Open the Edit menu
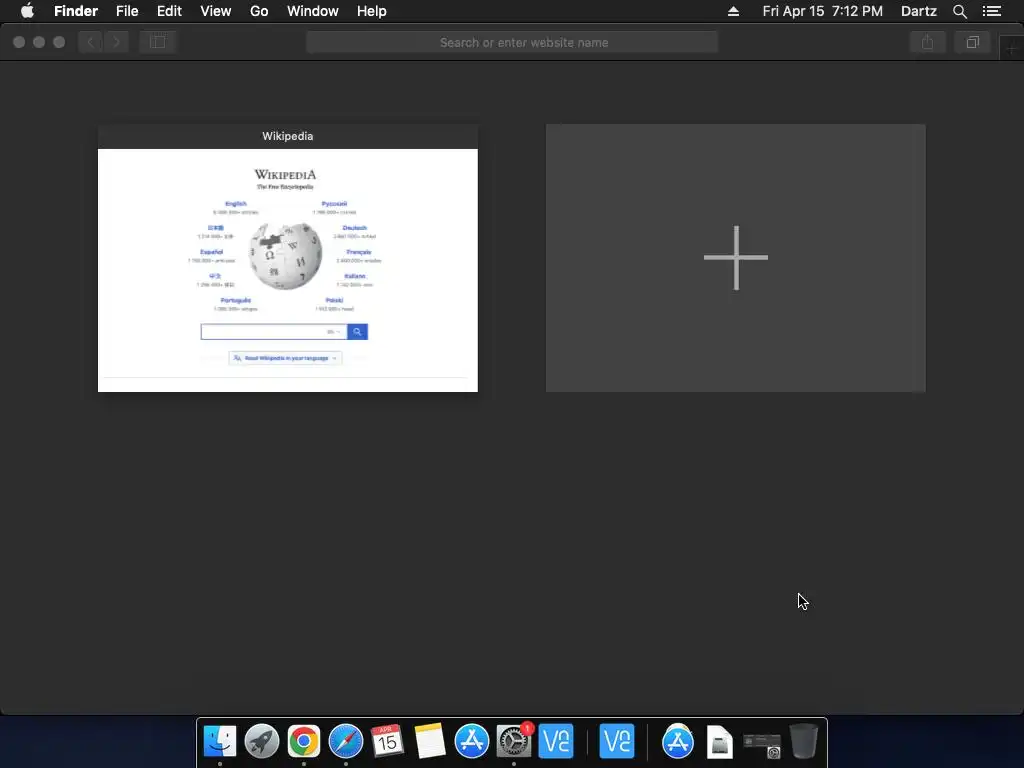 point(169,11)
